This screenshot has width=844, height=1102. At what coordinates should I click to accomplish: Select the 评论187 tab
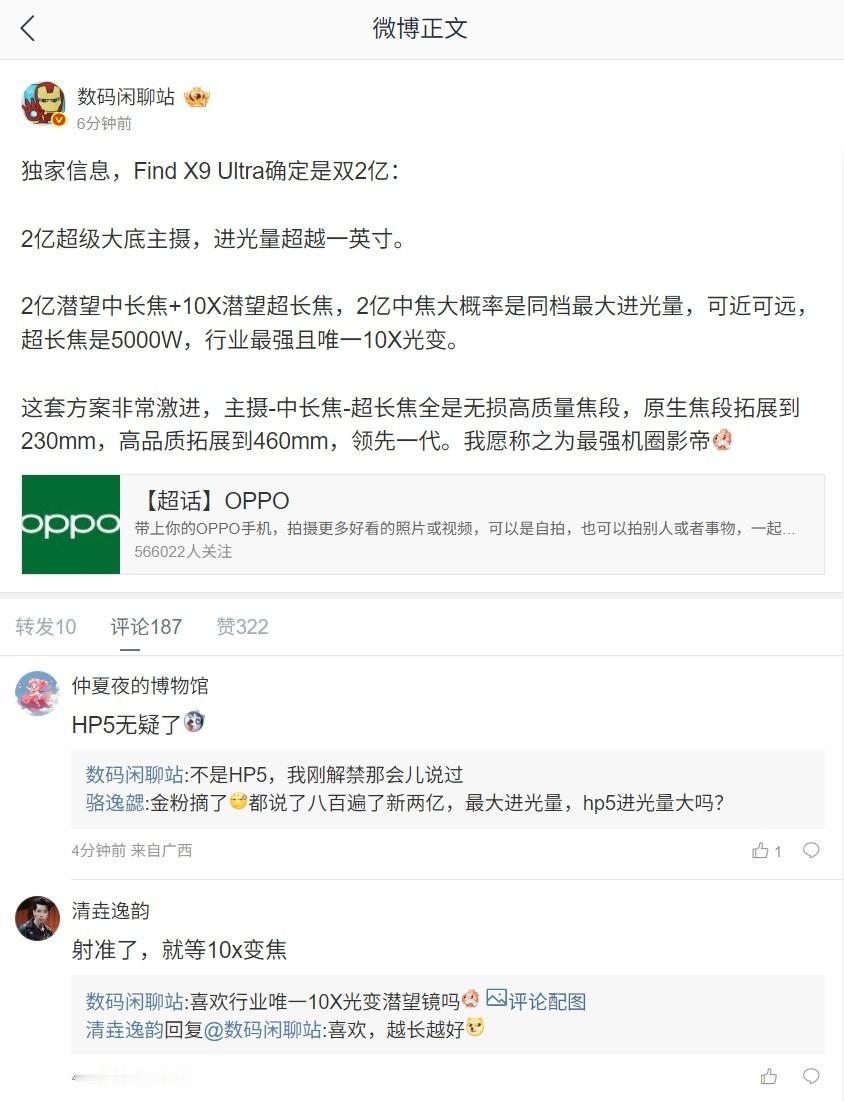coord(145,626)
